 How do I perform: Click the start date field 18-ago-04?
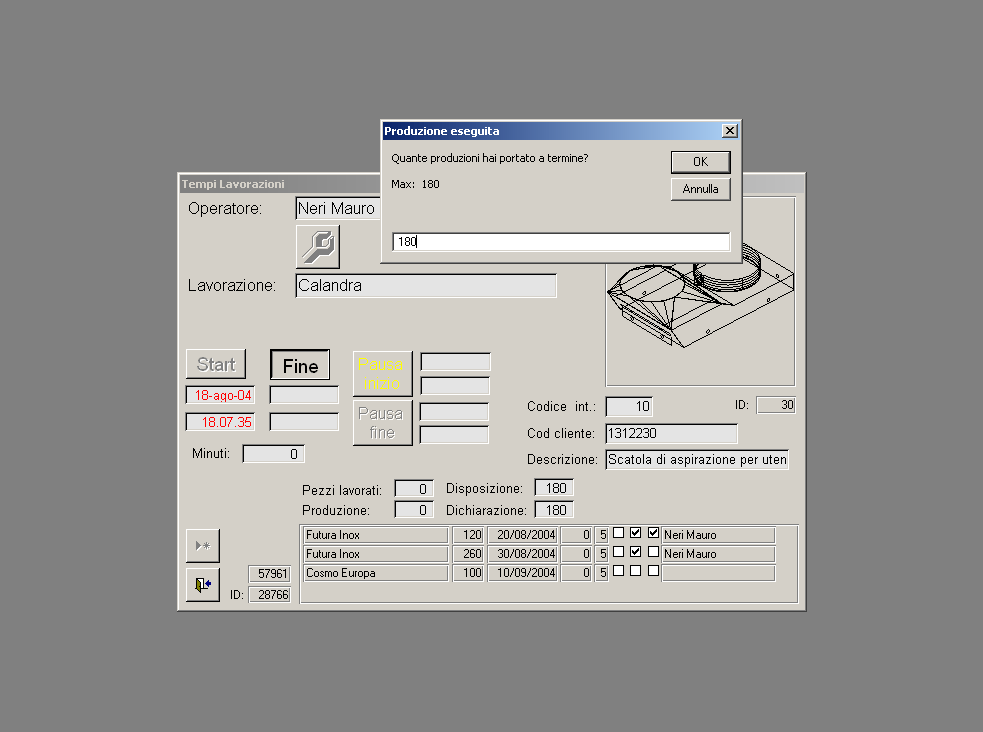pos(221,395)
